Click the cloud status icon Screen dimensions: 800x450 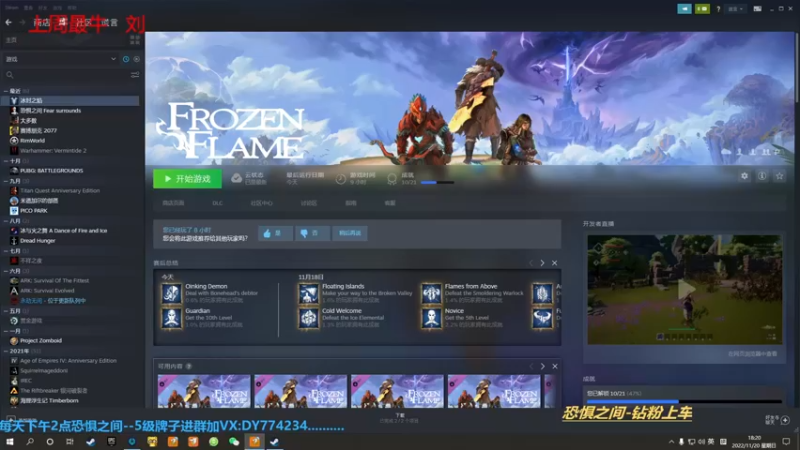[236, 178]
